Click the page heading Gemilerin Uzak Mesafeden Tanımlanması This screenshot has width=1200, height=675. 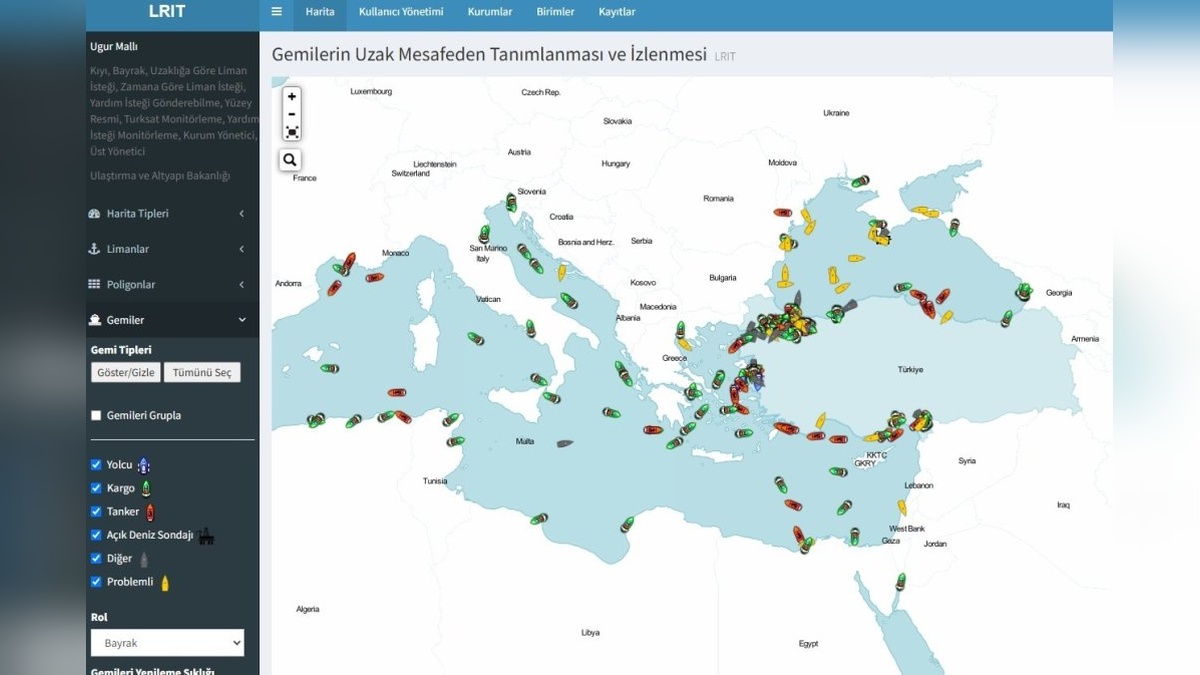click(x=489, y=54)
